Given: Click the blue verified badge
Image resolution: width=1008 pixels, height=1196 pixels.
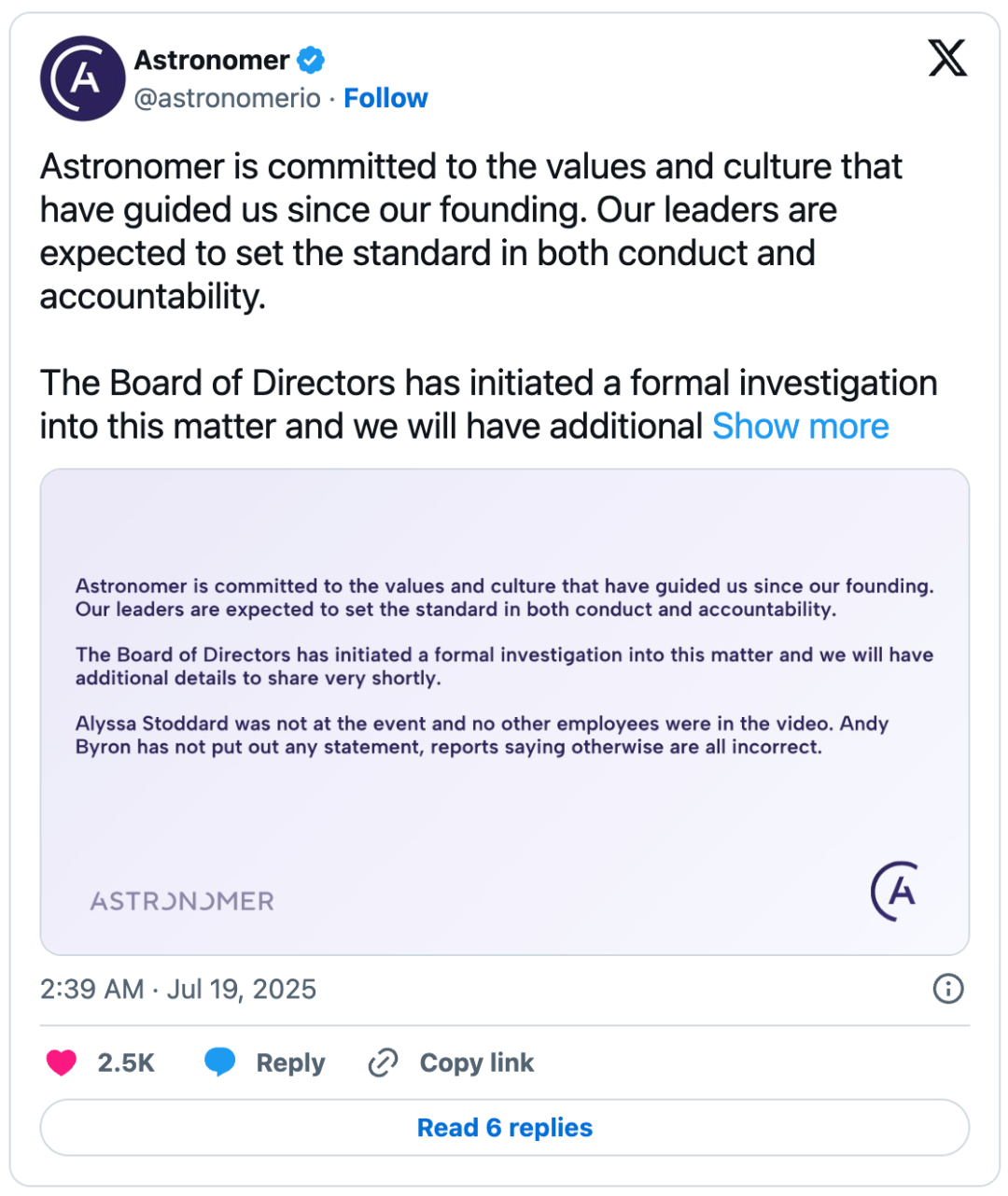Looking at the screenshot, I should 311,61.
